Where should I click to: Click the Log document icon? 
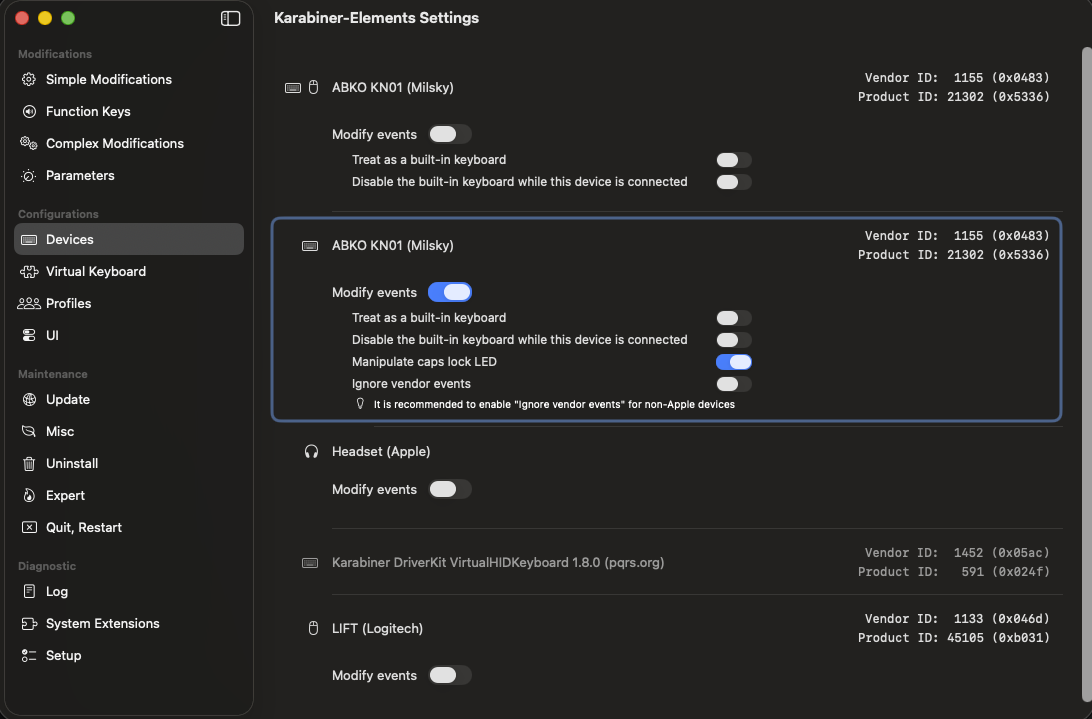coord(29,592)
